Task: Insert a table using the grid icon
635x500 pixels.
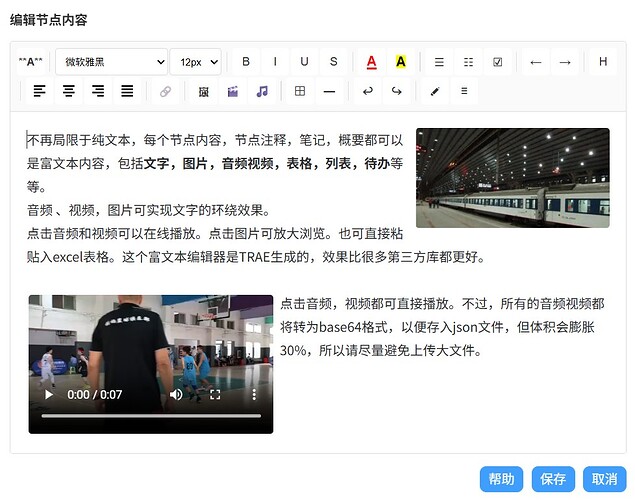Action: (300, 91)
